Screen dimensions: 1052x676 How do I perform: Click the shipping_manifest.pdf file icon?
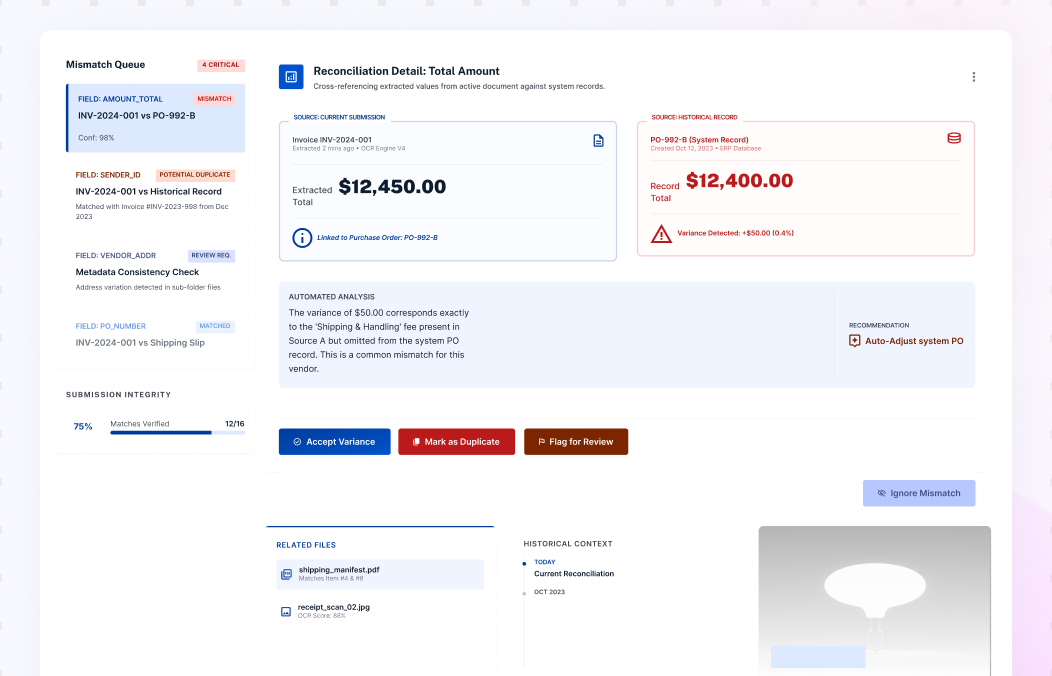[x=286, y=574]
